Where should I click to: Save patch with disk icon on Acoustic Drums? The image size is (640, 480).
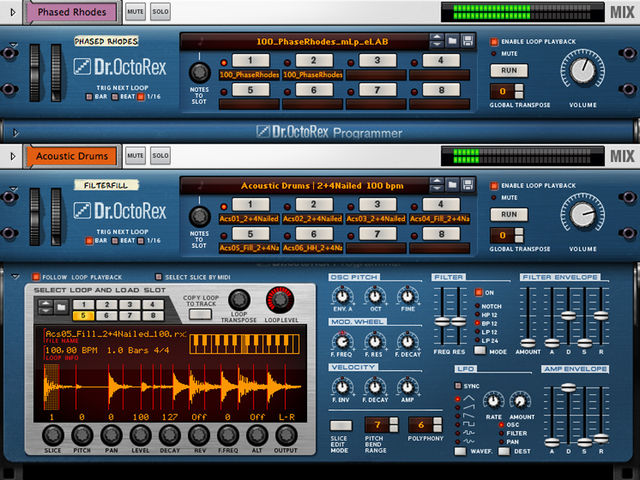click(x=468, y=185)
